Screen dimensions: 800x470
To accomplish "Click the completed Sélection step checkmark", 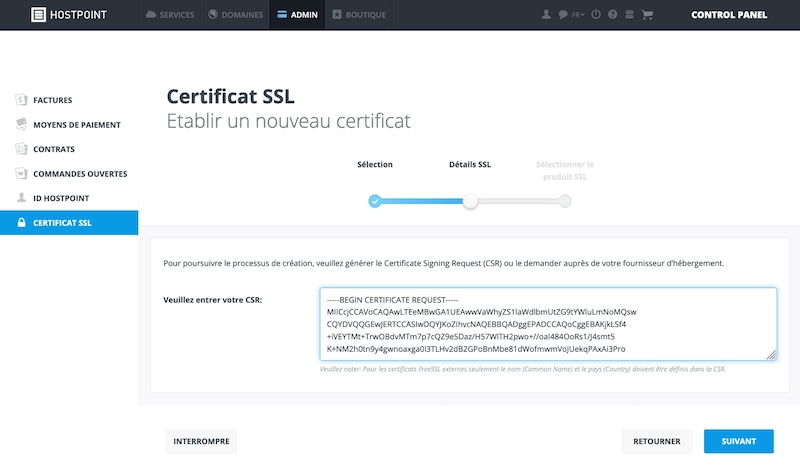I will tap(375, 201).
